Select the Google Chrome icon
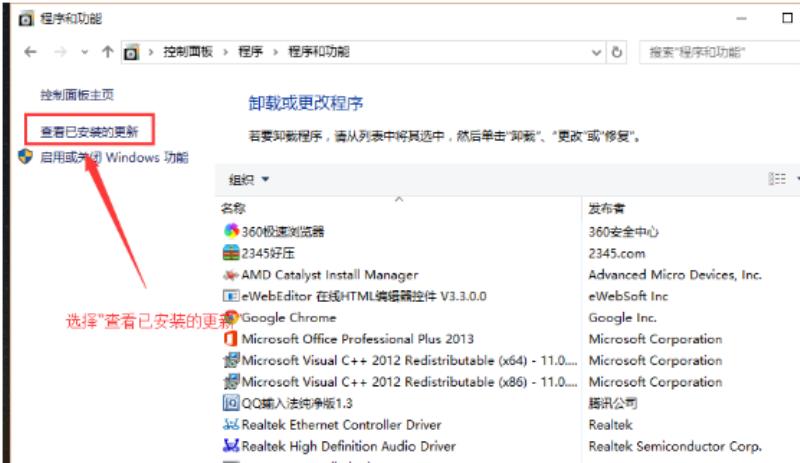Screen dimensions: 800x463 (231, 316)
